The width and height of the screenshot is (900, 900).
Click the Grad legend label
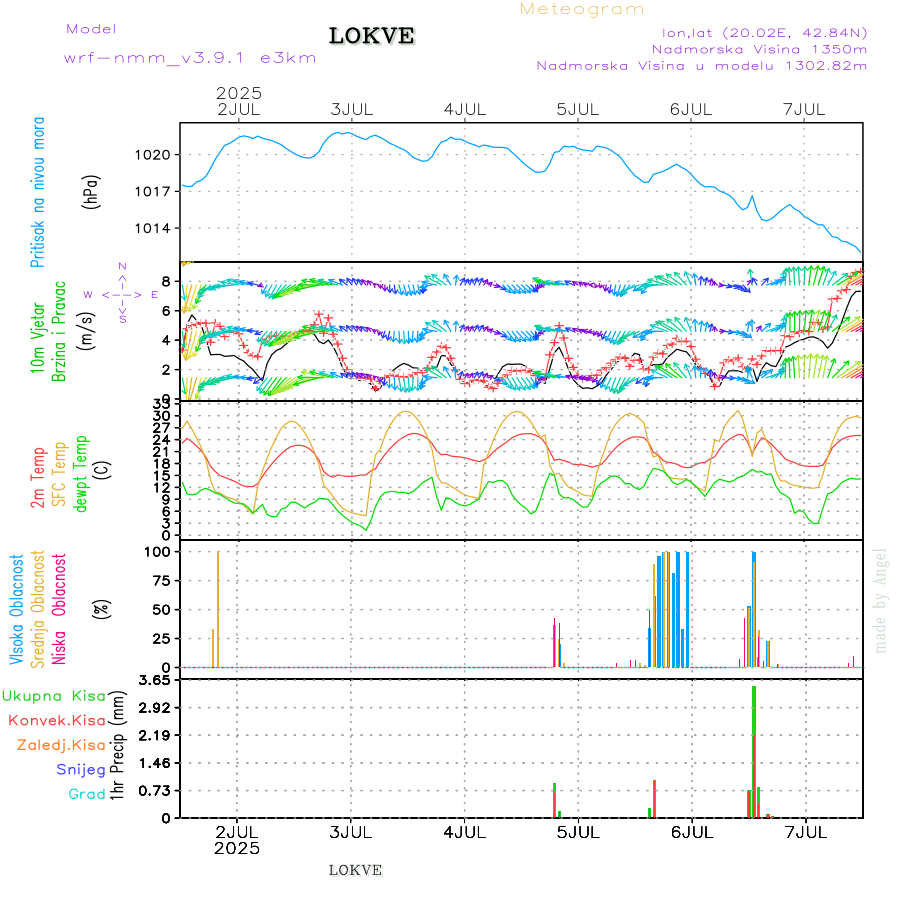[86, 794]
